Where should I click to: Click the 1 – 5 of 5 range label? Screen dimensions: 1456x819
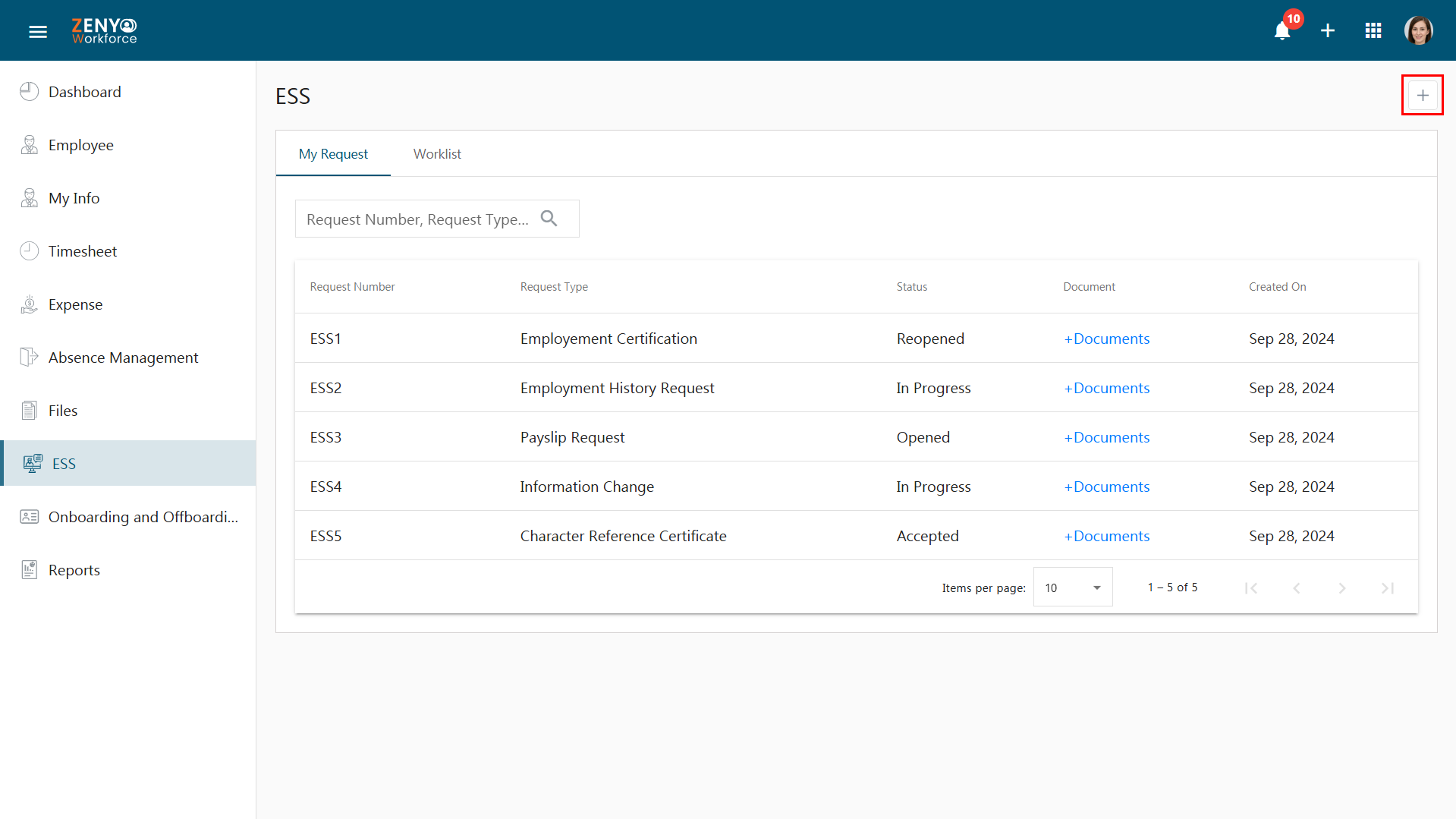(1172, 587)
